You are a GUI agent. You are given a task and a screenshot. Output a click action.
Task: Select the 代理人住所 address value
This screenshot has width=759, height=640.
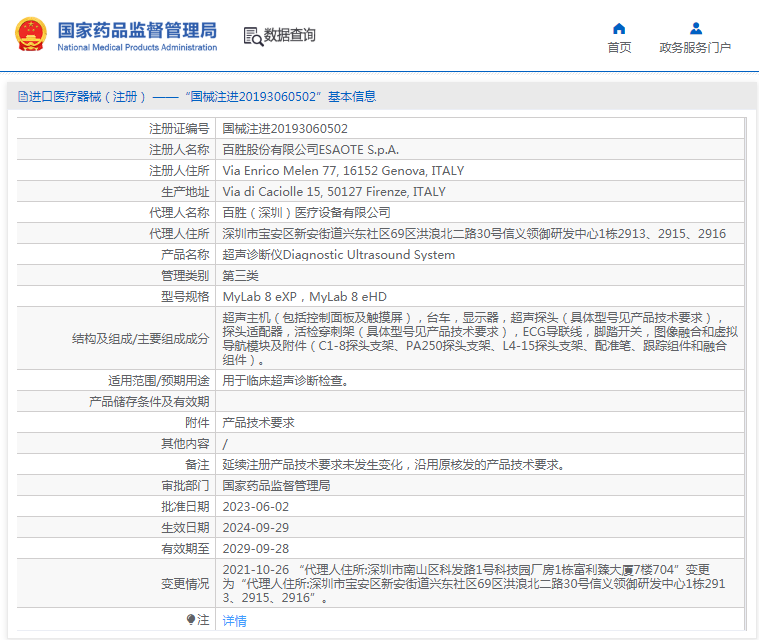(x=474, y=234)
